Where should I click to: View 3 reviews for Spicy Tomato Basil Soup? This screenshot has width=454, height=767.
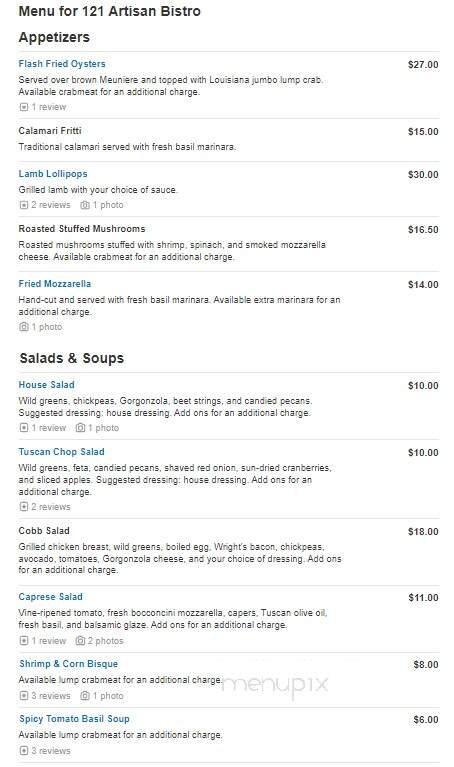[45, 750]
